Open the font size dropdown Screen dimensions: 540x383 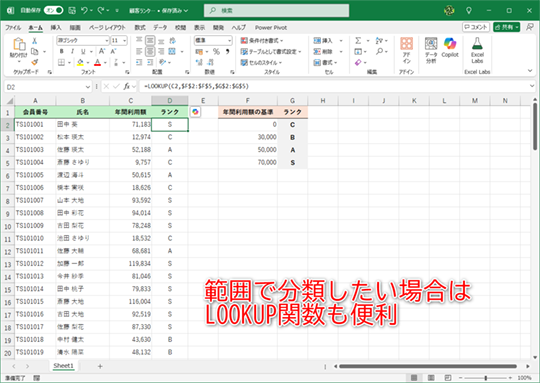(x=125, y=41)
